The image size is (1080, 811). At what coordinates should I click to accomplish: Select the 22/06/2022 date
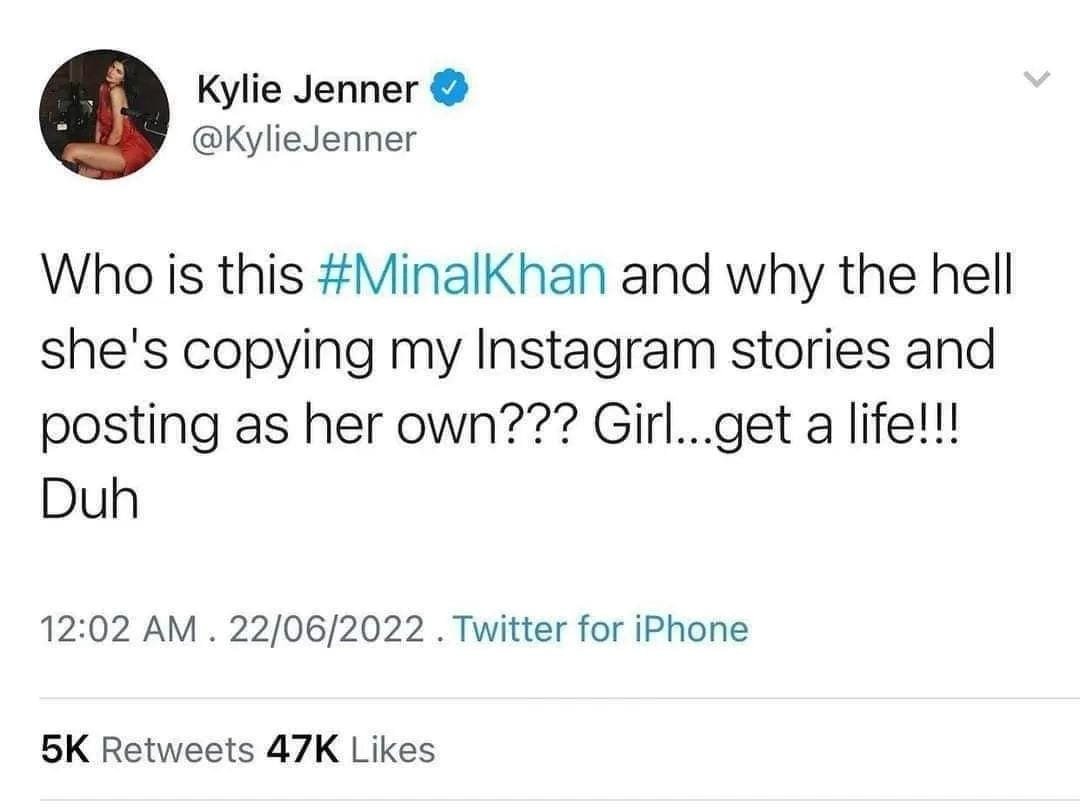pyautogui.click(x=325, y=629)
